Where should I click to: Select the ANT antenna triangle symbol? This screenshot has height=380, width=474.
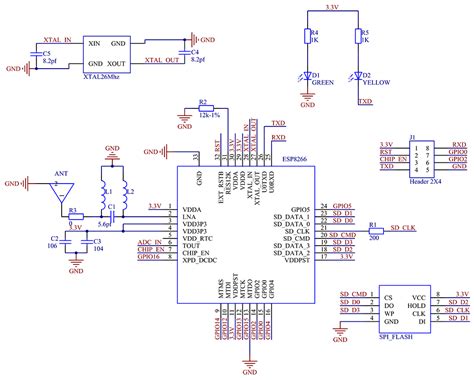(61, 192)
